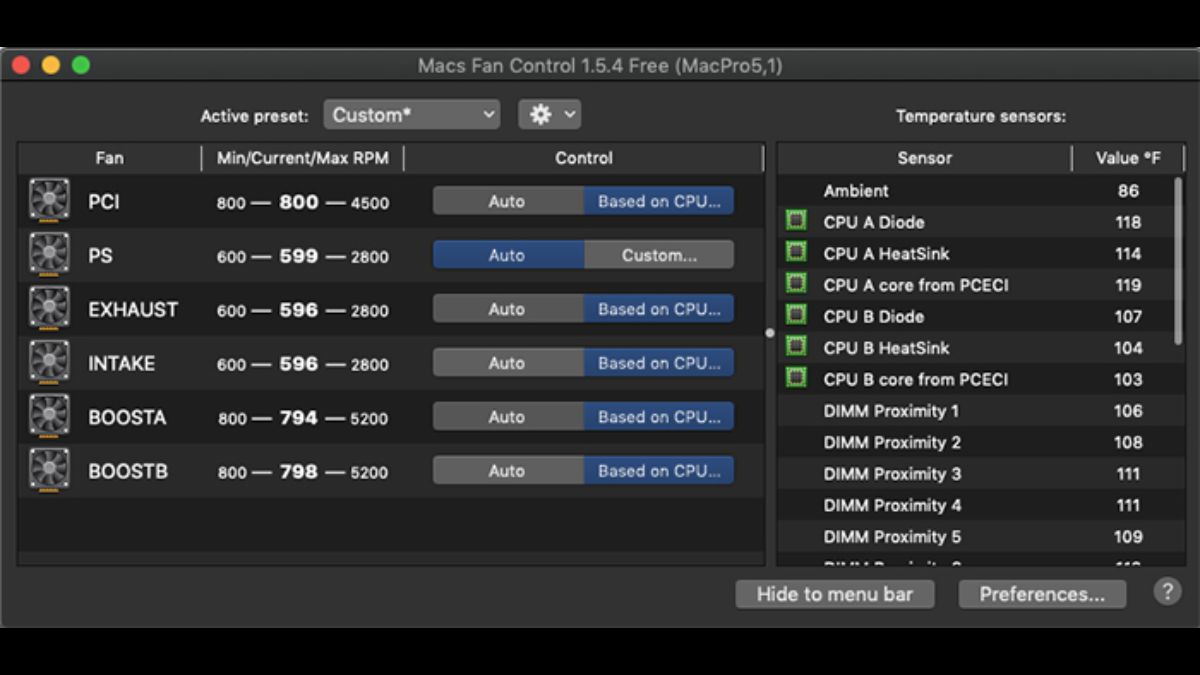
Task: Select Based on CPU for BOOSTA fan
Action: 659,417
